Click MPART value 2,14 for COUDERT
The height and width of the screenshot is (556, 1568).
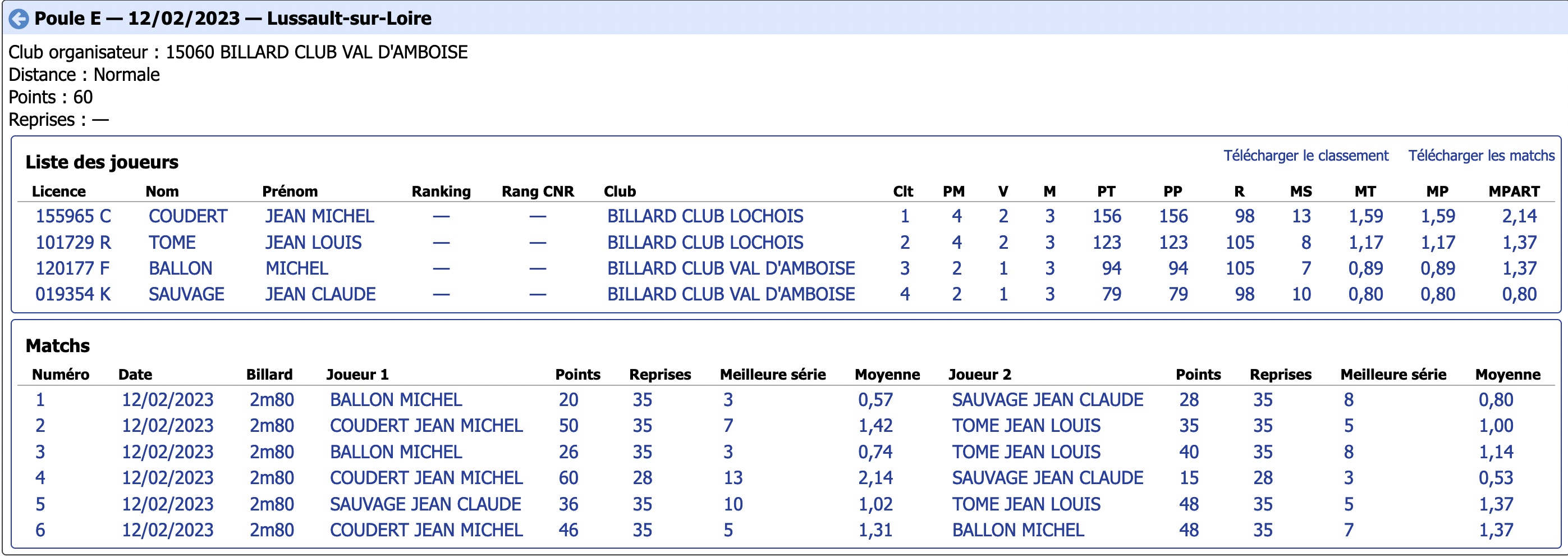[x=1519, y=216]
